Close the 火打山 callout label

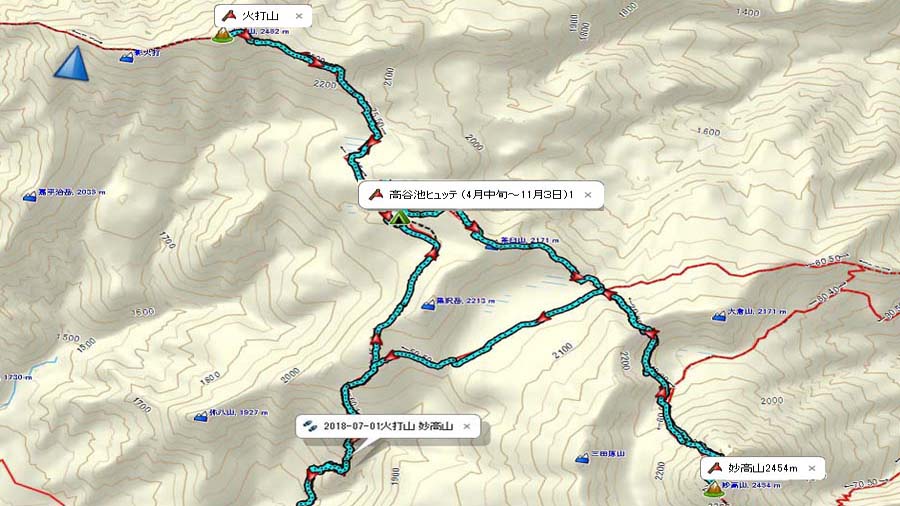pyautogui.click(x=299, y=16)
